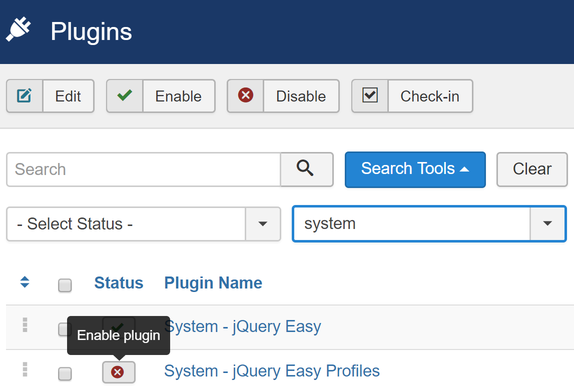Check the System - jQuery Easy row checkbox

(63, 329)
